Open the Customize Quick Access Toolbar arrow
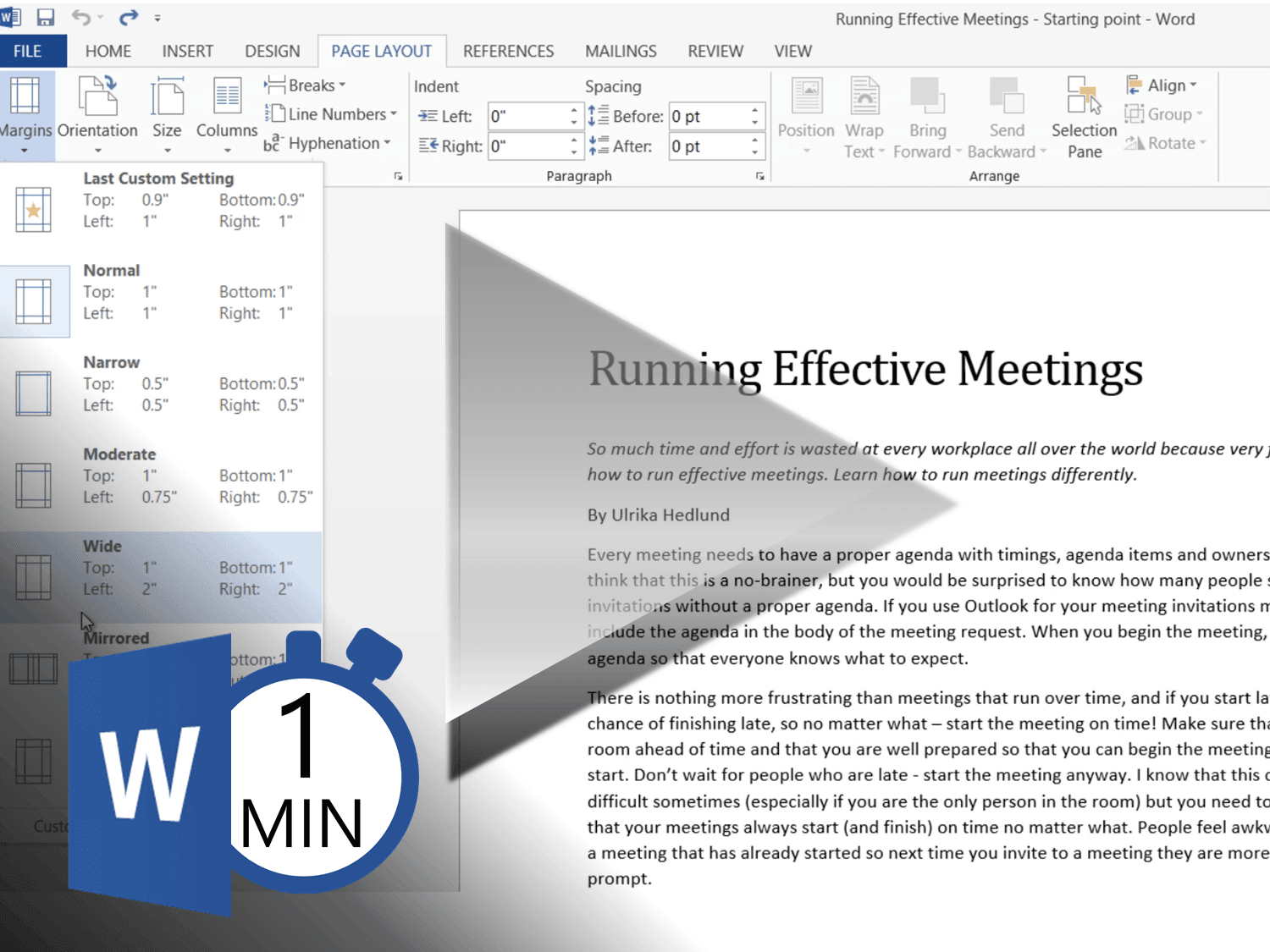Image resolution: width=1270 pixels, height=952 pixels. pos(157,18)
